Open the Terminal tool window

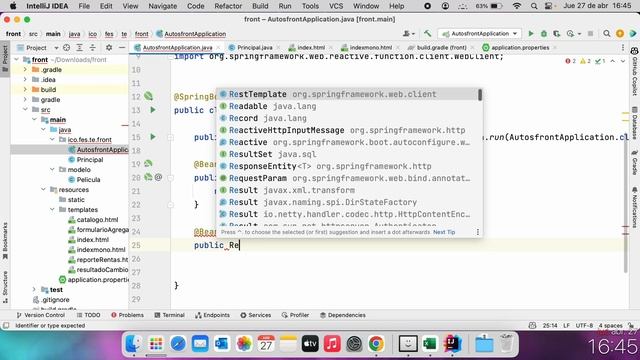coord(169,315)
